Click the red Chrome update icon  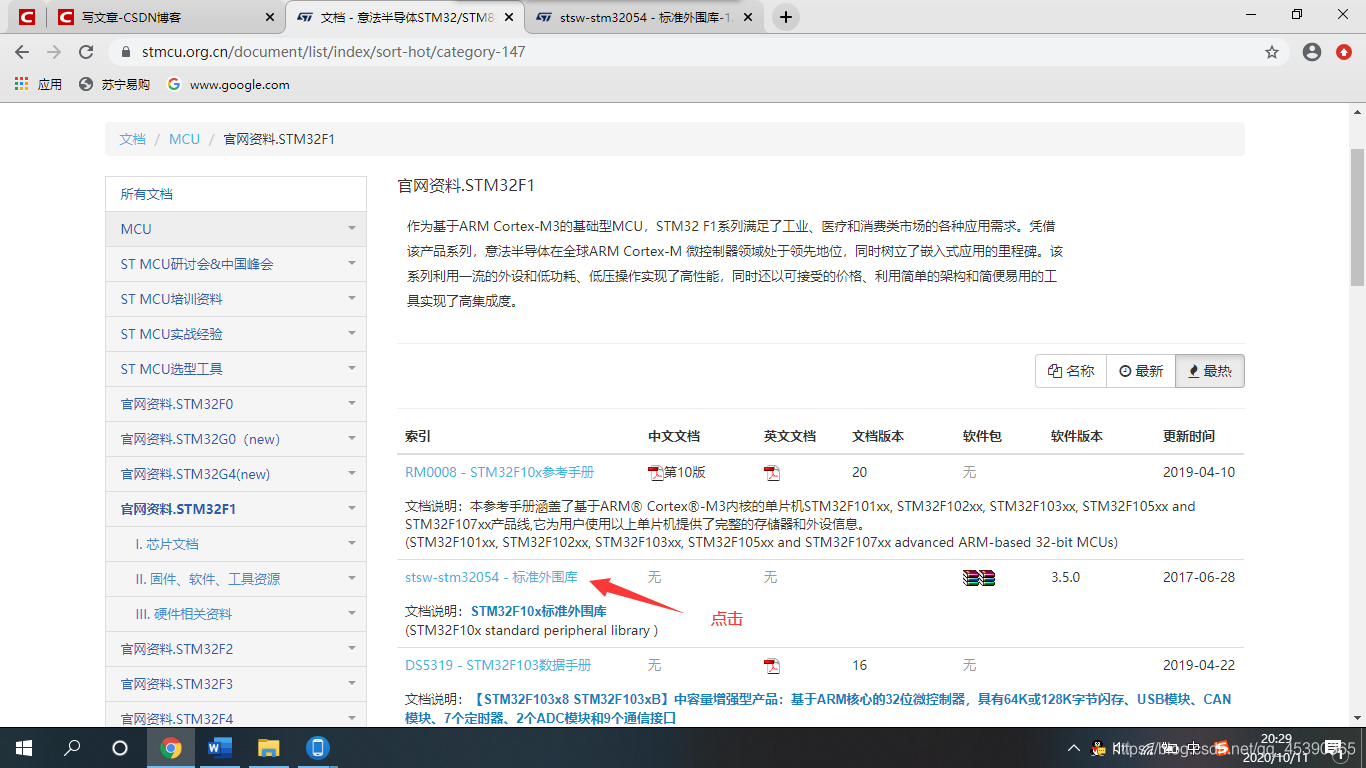(x=1344, y=52)
